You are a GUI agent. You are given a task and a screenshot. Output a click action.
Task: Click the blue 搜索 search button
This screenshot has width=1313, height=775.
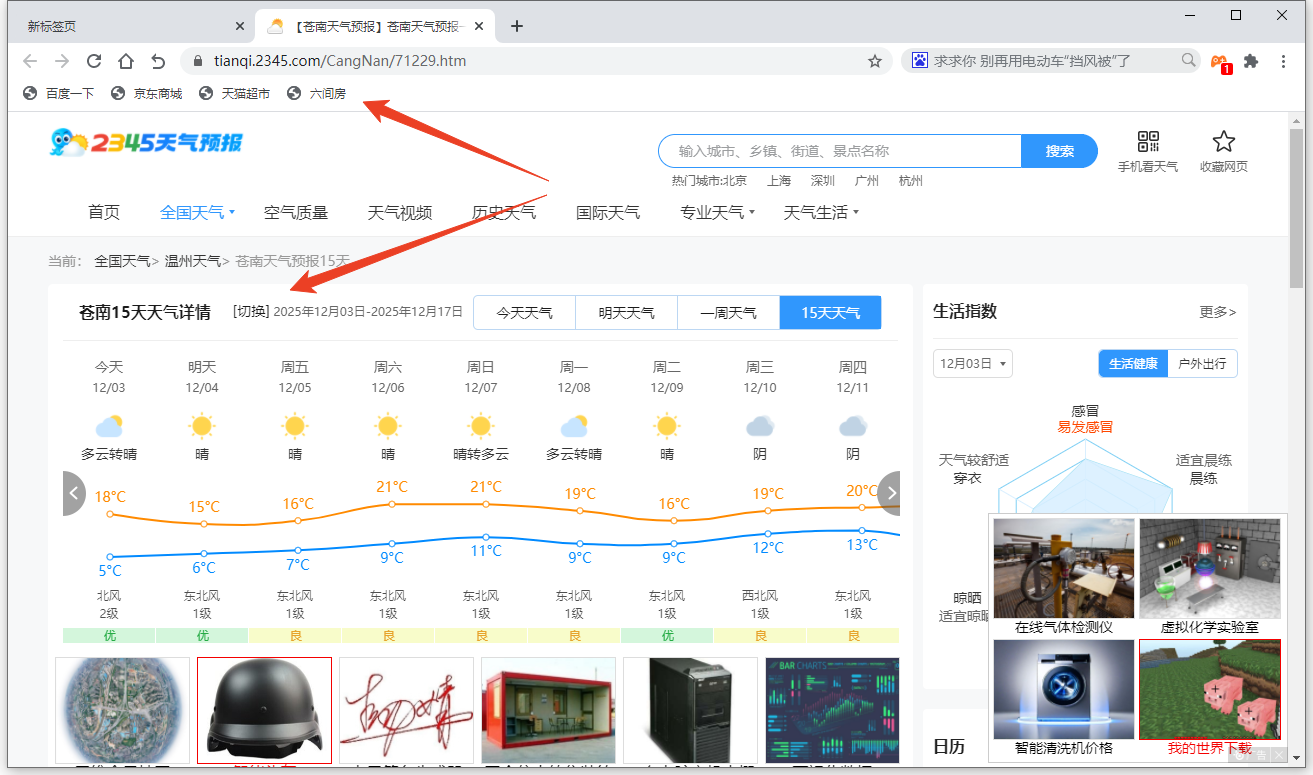[1059, 151]
